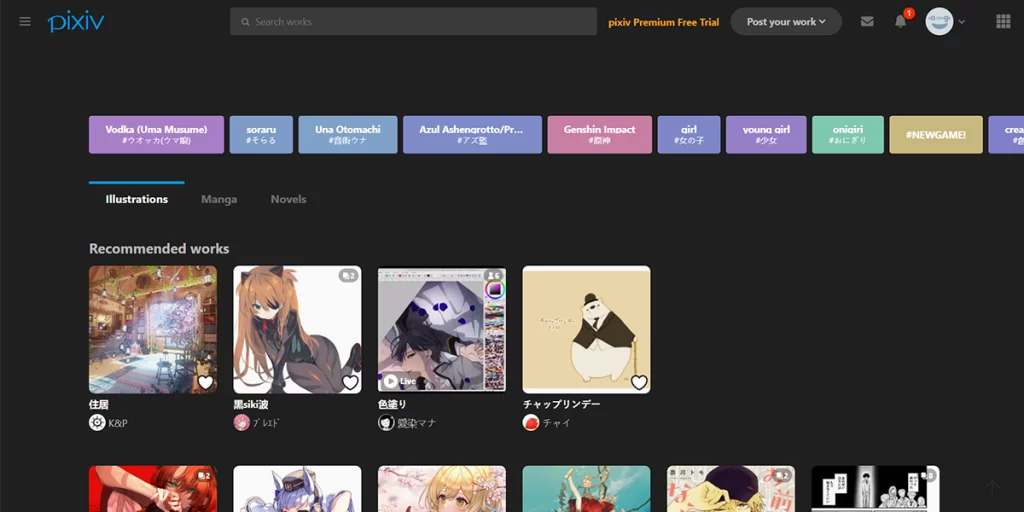This screenshot has width=1024, height=512.
Task: Click the pixiv logo
Action: point(76,22)
